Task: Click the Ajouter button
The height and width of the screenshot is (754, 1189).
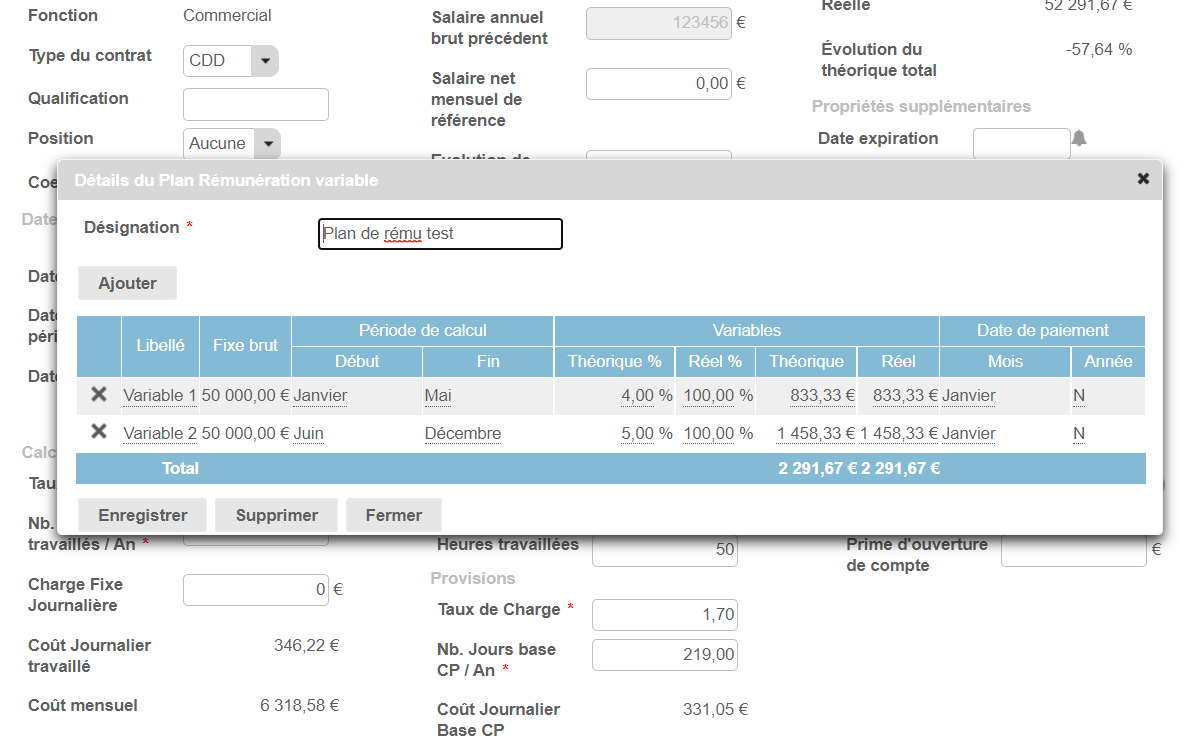Action: tap(127, 283)
